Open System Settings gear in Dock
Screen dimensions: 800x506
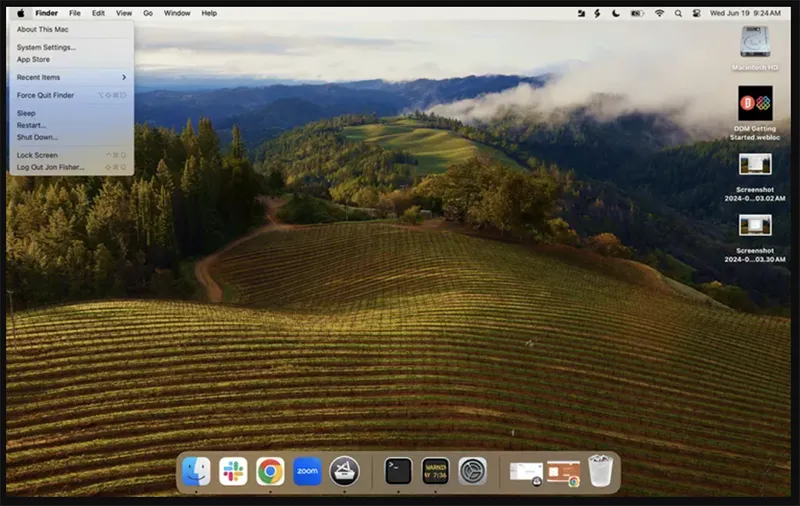point(472,471)
